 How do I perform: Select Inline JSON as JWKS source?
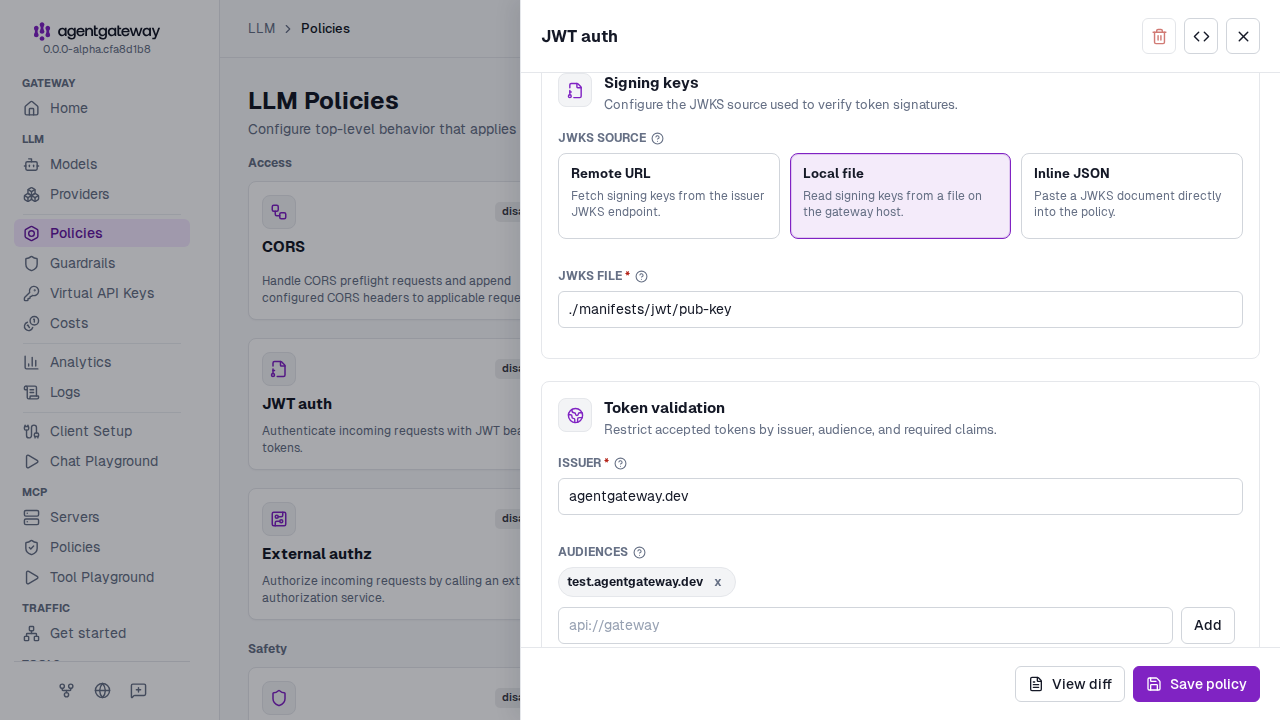pos(1132,196)
